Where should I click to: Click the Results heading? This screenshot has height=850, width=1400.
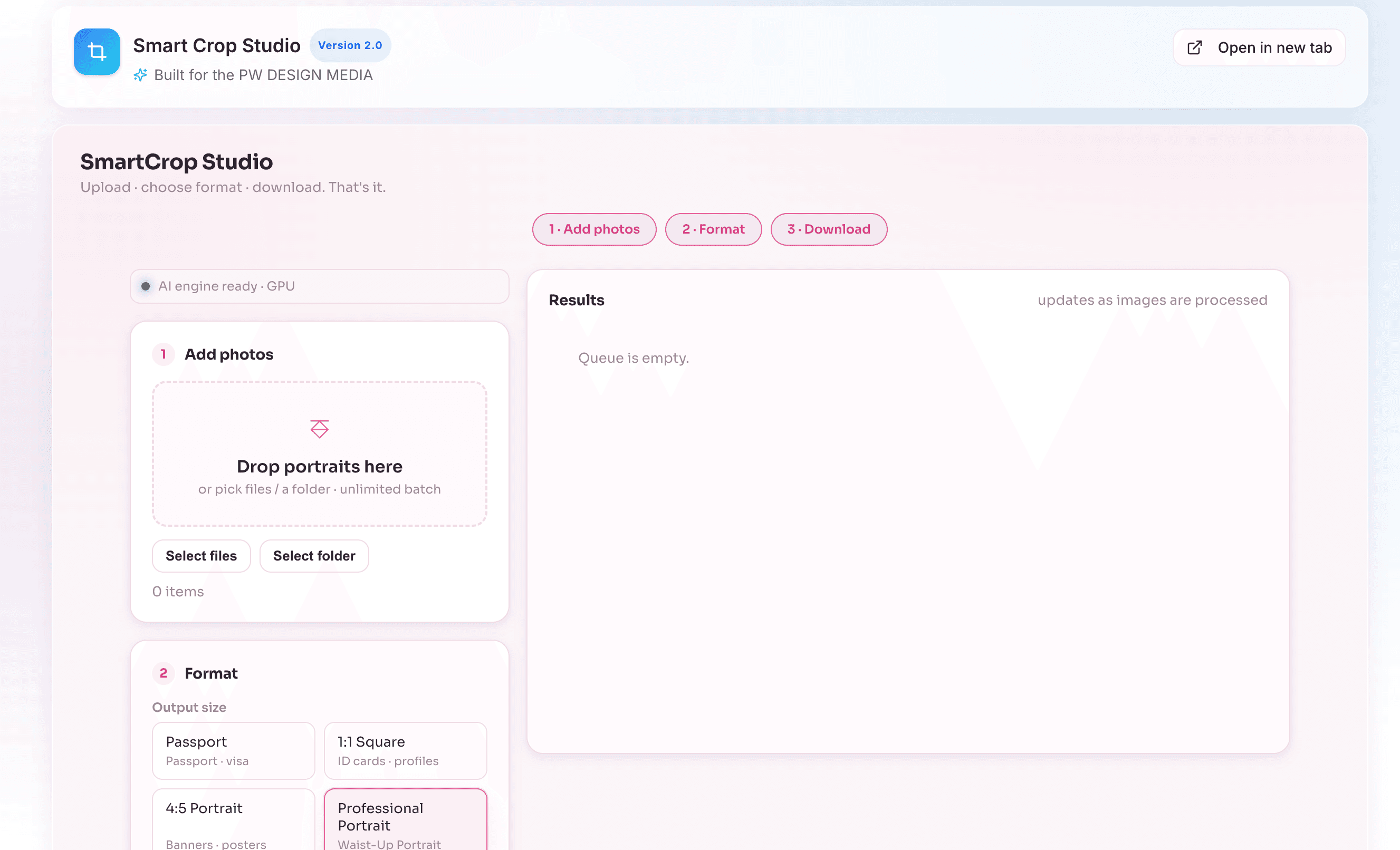point(576,300)
